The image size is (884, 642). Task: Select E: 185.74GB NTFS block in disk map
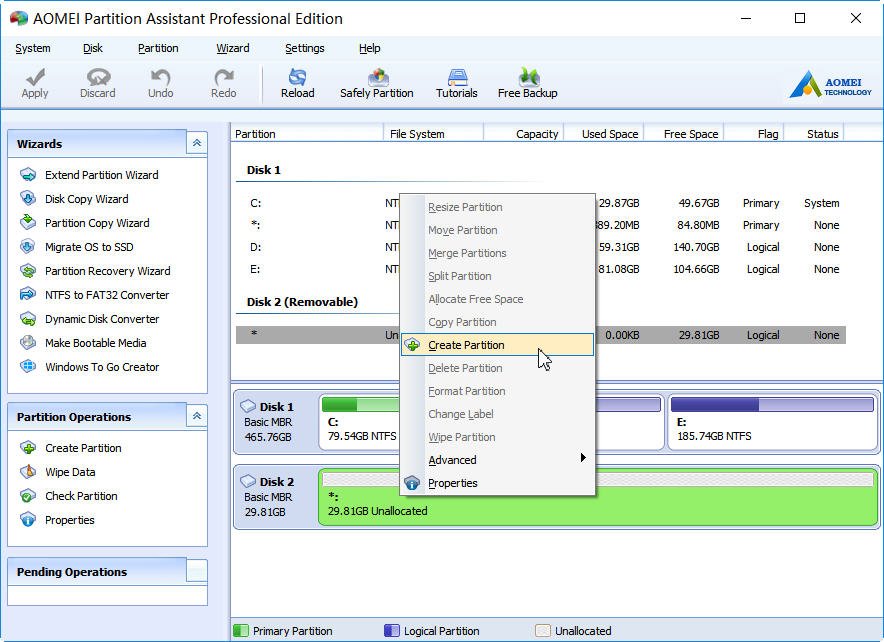pyautogui.click(x=772, y=422)
